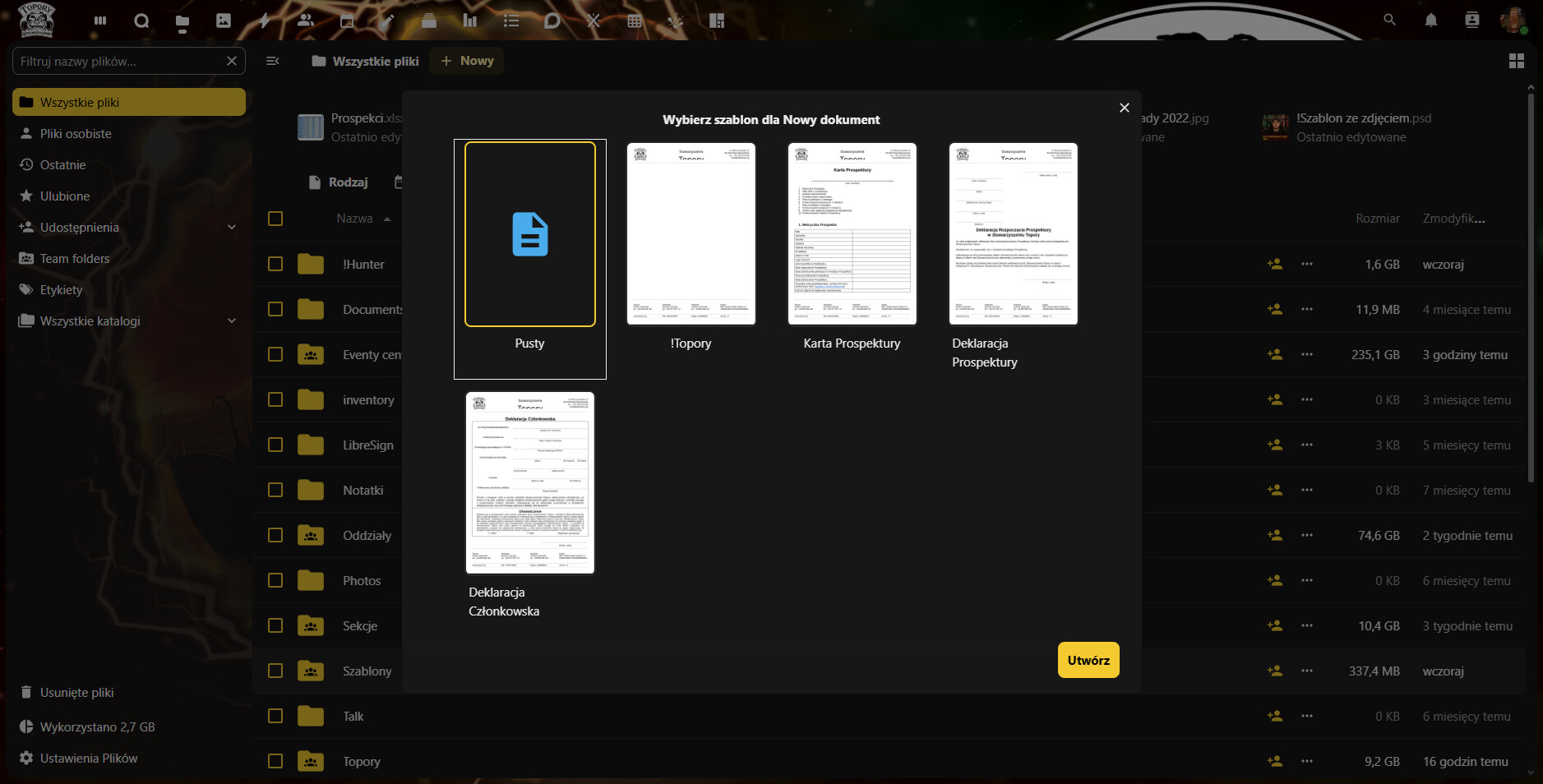This screenshot has width=1543, height=784.
Task: Open the notifications bell
Action: point(1431,20)
